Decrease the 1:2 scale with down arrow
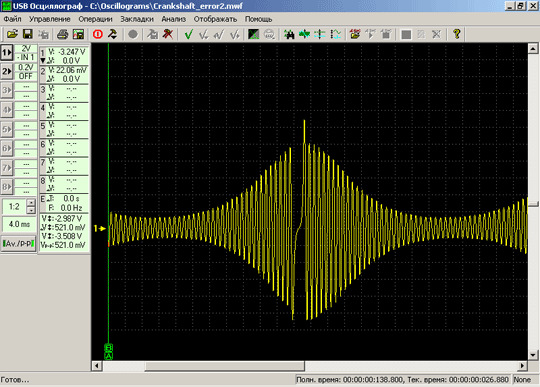This screenshot has height=387, width=540. click(31, 210)
